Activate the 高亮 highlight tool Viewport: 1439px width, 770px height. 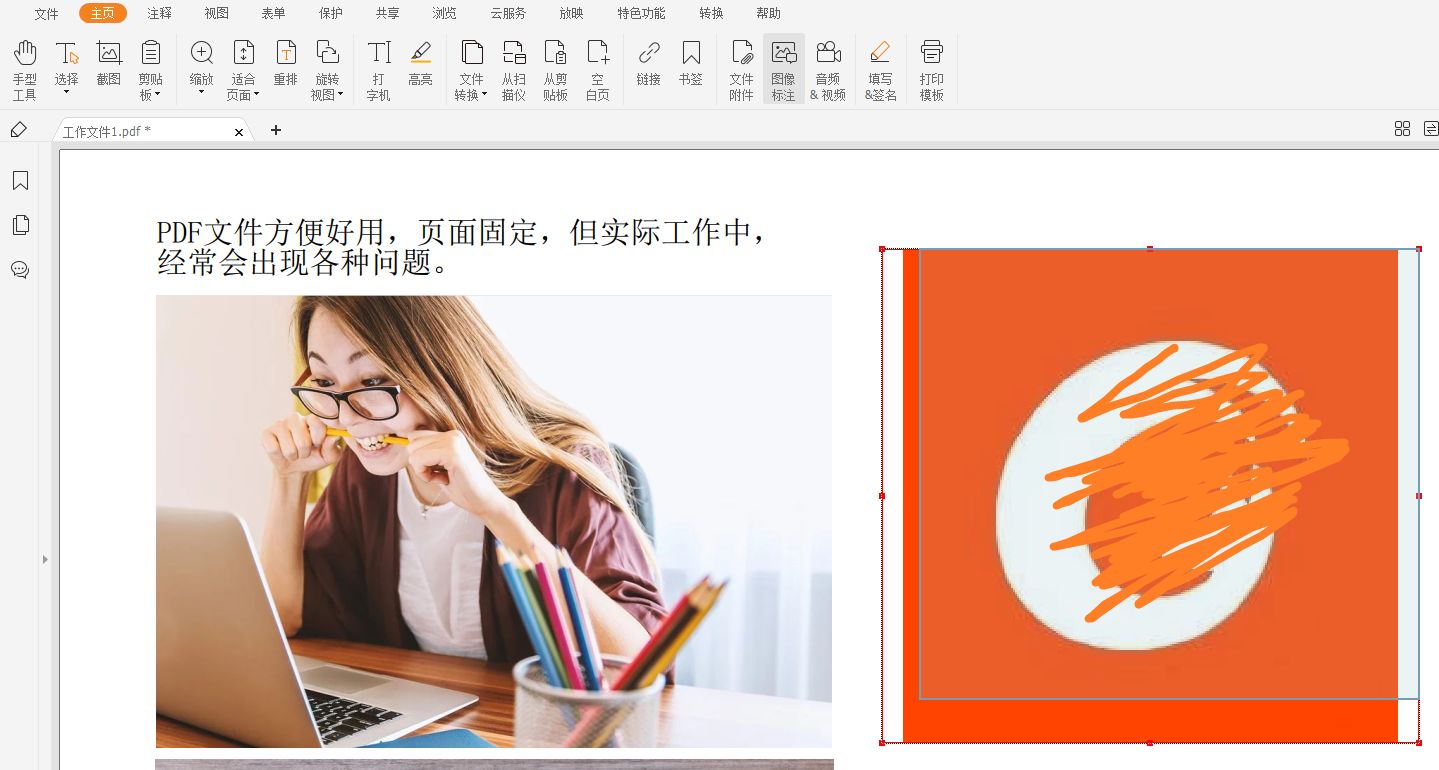(420, 68)
